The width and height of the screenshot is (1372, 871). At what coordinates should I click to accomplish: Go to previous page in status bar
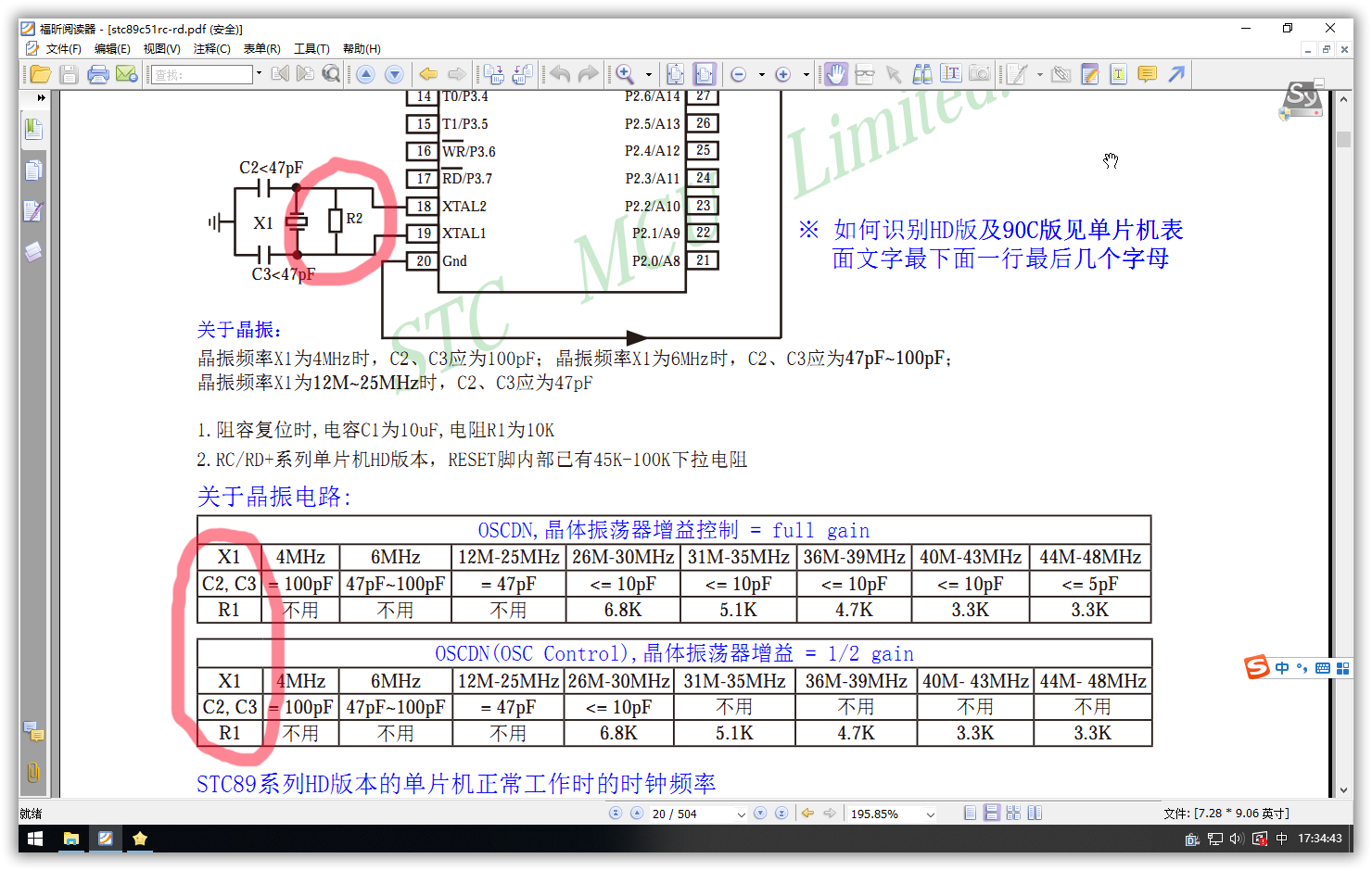point(637,814)
